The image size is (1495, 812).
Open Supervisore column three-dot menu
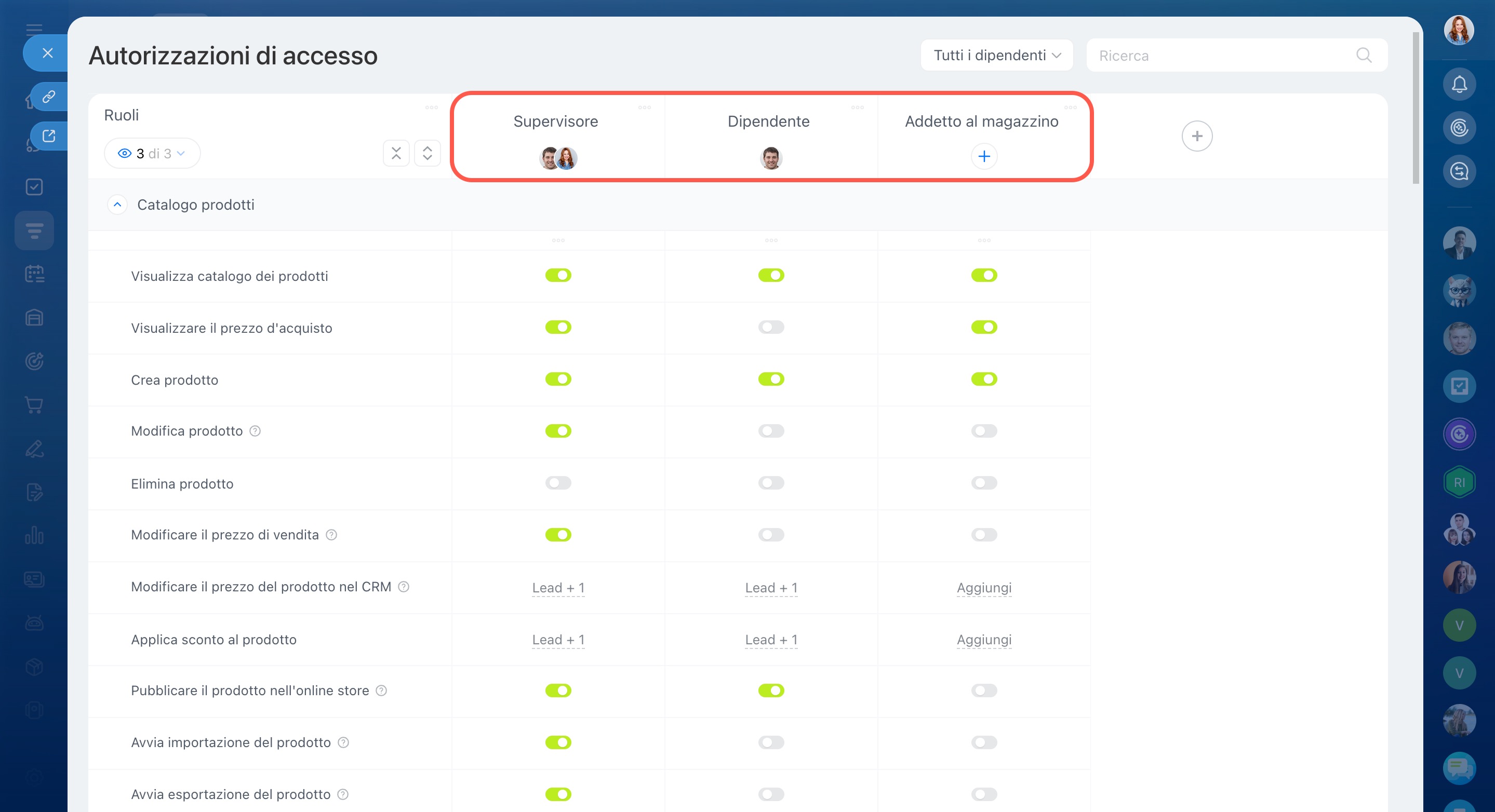pyautogui.click(x=644, y=108)
